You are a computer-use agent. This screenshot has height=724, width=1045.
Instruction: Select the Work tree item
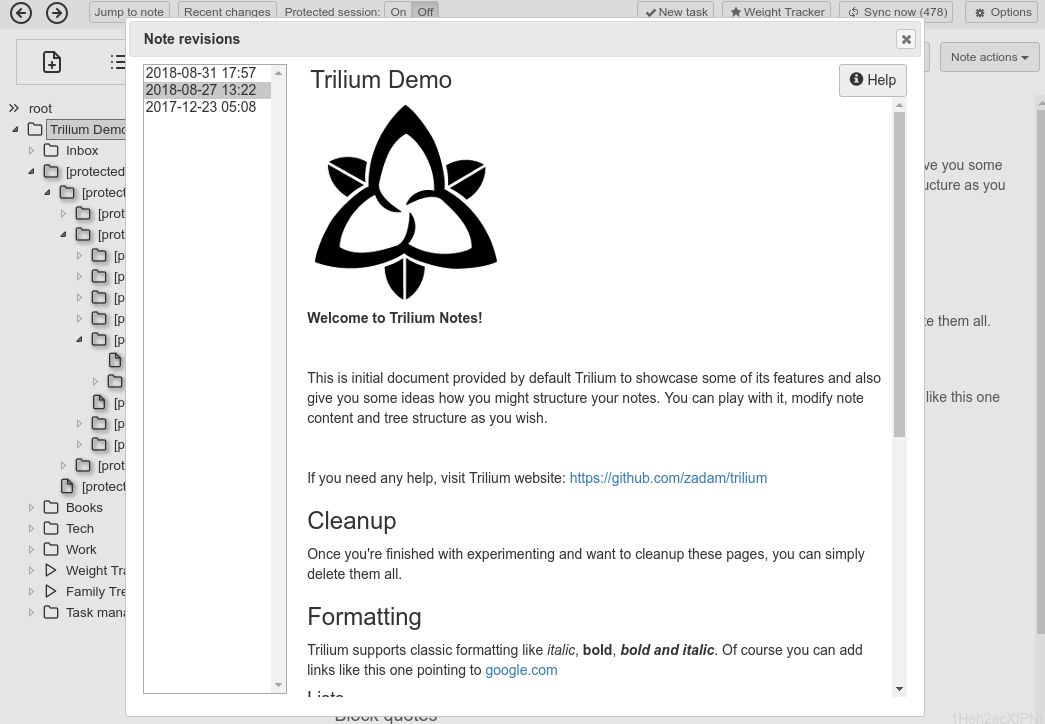pos(81,549)
